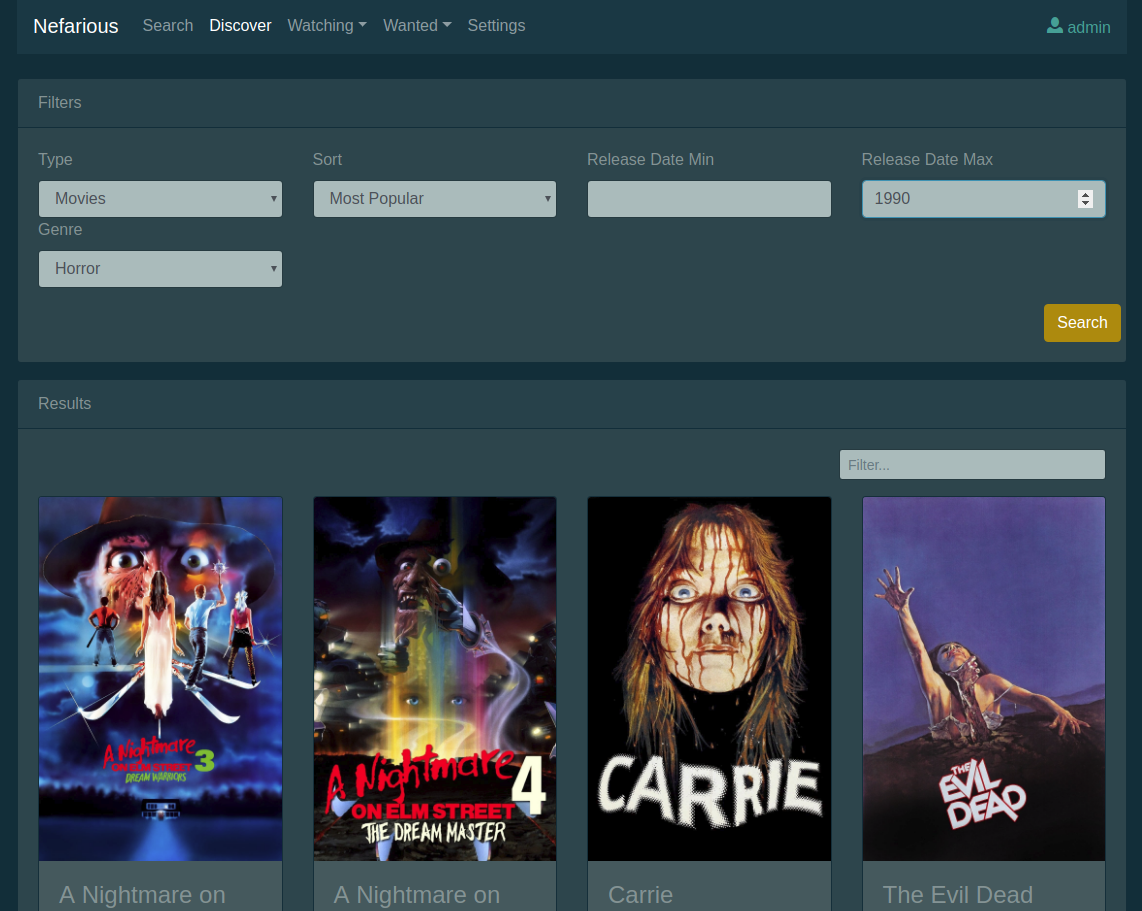Open The Evil Dead movie poster
1142x911 pixels.
[x=984, y=679]
